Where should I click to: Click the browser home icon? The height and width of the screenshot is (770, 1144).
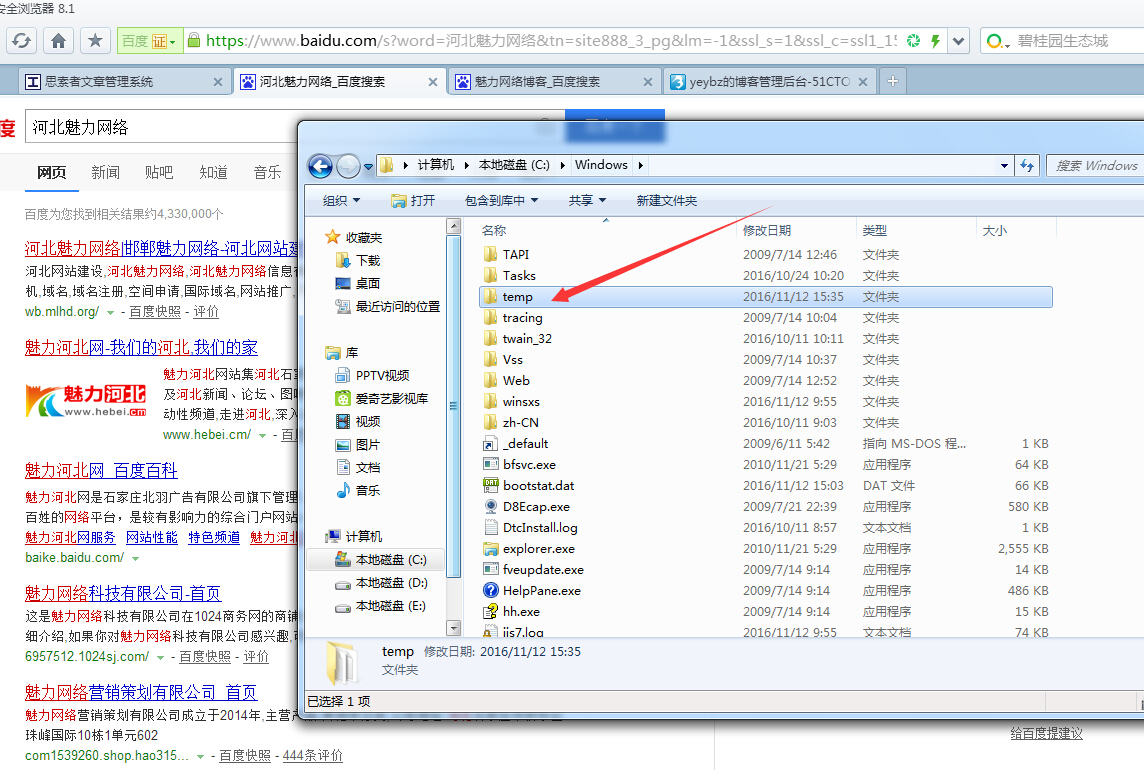58,41
